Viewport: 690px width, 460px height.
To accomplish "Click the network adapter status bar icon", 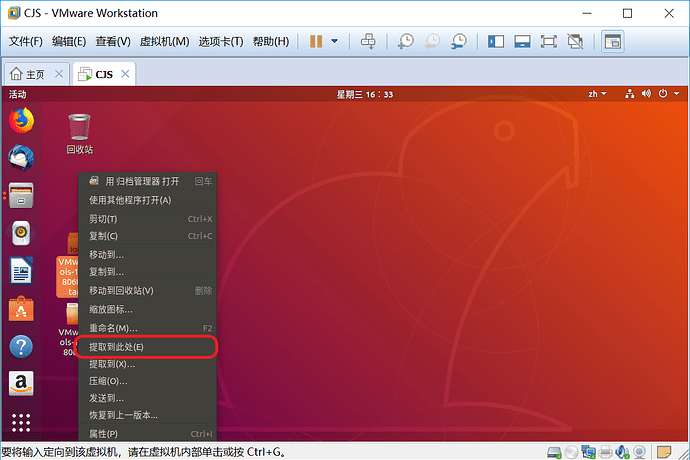I will (x=588, y=452).
